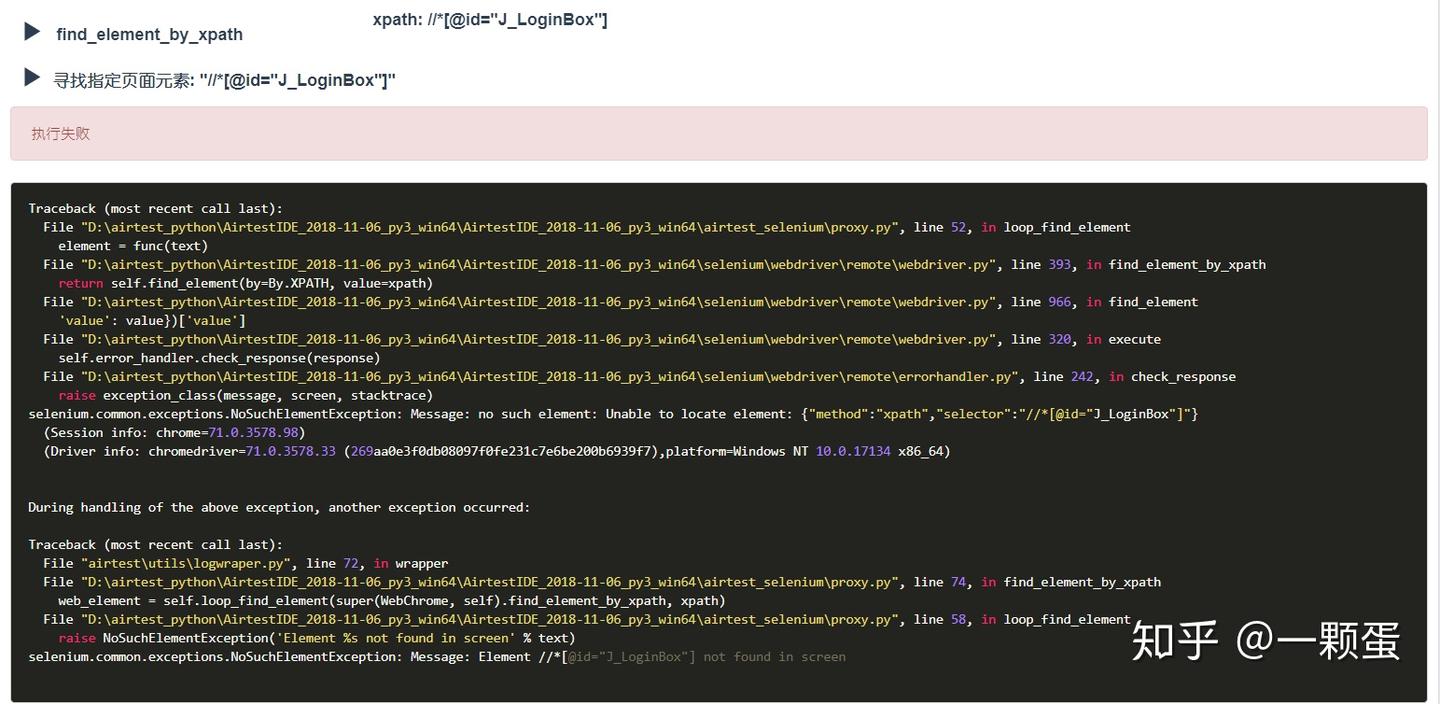Click the black triangle beside 寻找指定页面元素
1440x704 pixels.
[31, 79]
